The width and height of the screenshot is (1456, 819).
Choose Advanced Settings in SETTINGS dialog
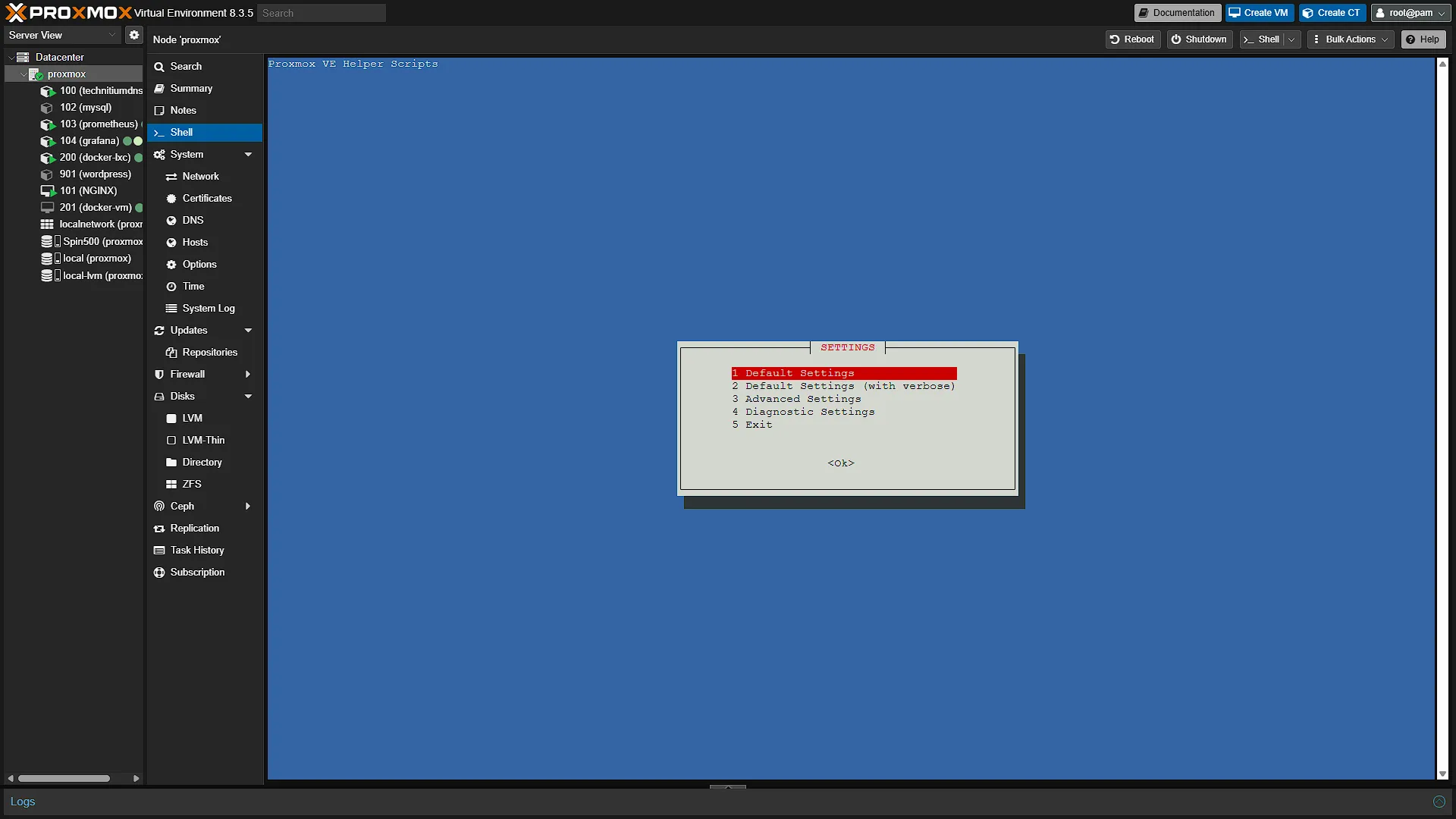click(x=797, y=399)
